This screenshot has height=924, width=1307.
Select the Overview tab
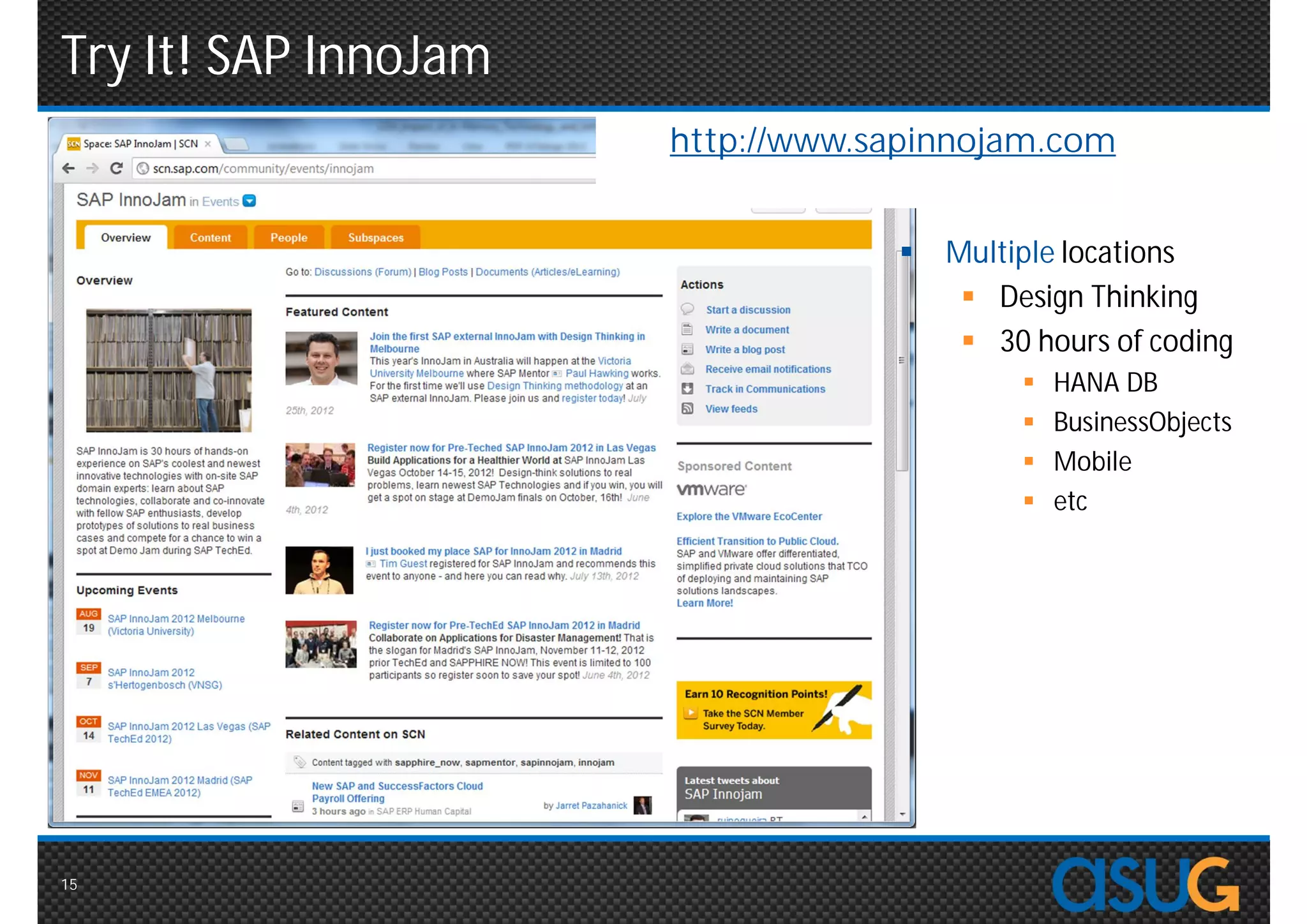tap(126, 237)
